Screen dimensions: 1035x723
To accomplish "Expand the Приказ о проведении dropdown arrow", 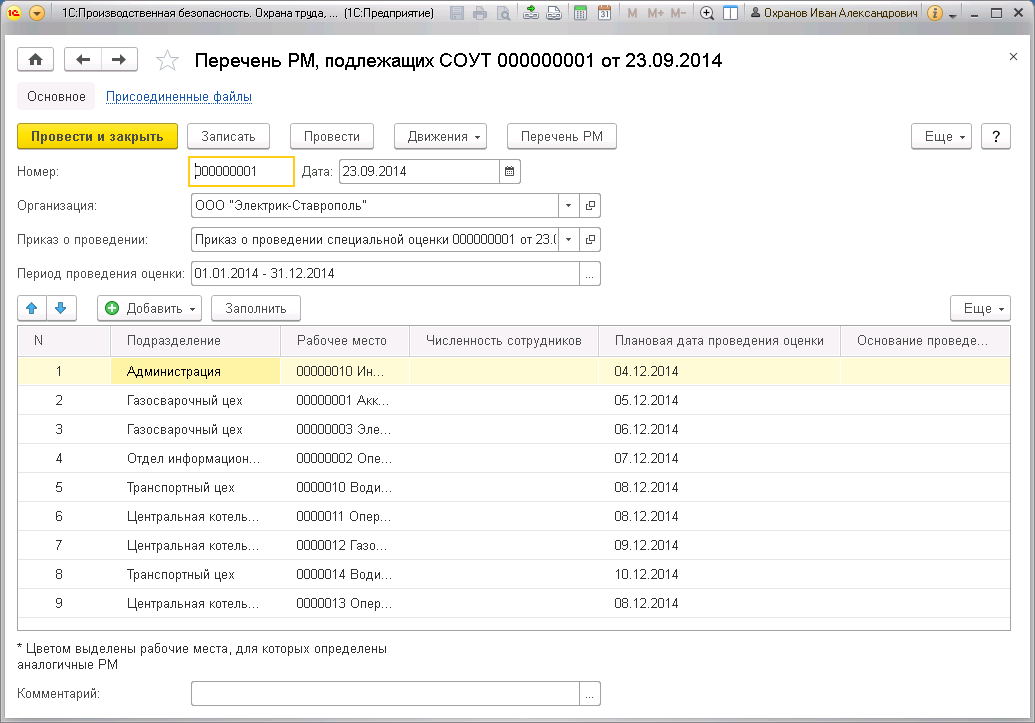I will point(568,239).
